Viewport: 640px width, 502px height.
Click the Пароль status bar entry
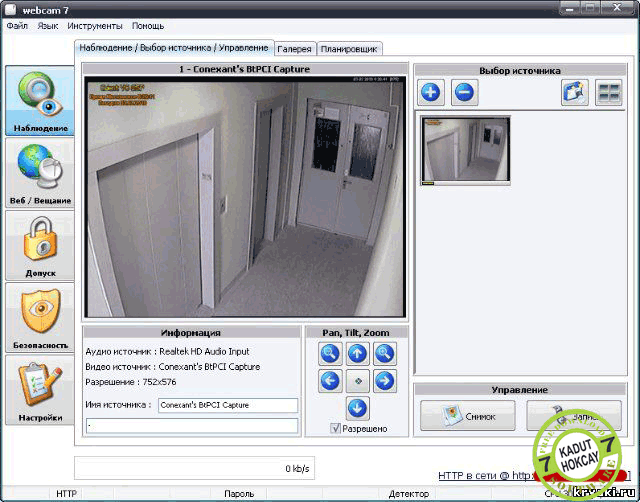tap(239, 494)
